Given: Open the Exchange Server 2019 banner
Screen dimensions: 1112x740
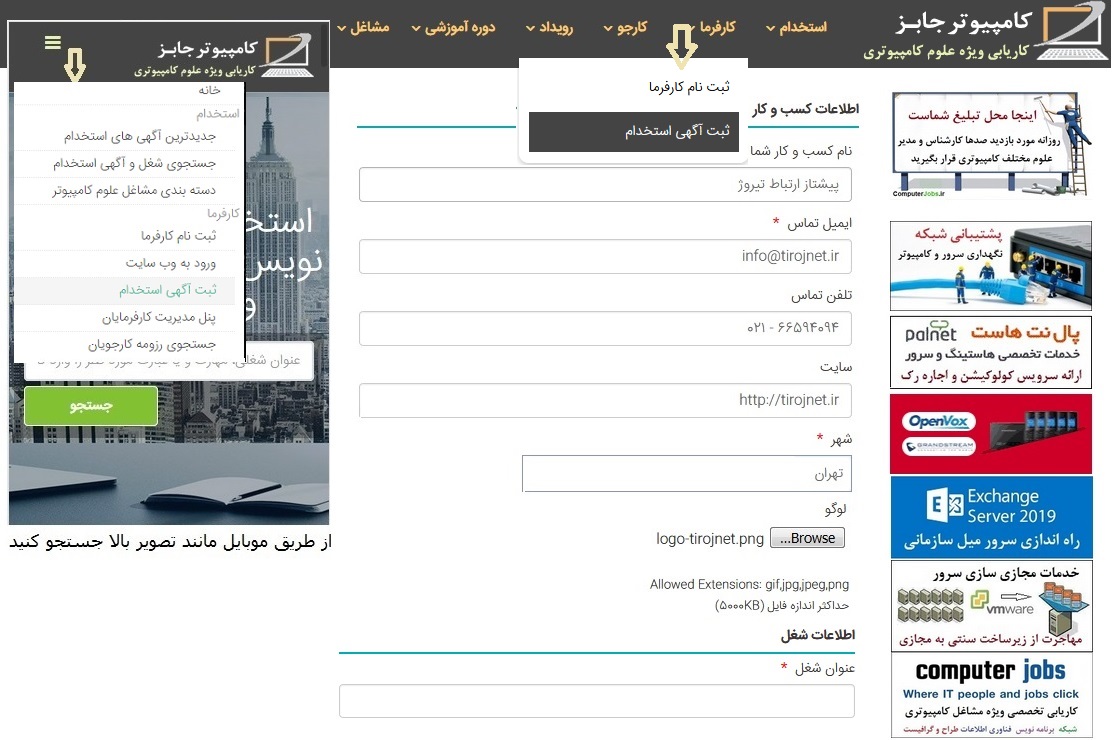Looking at the screenshot, I should click(991, 517).
